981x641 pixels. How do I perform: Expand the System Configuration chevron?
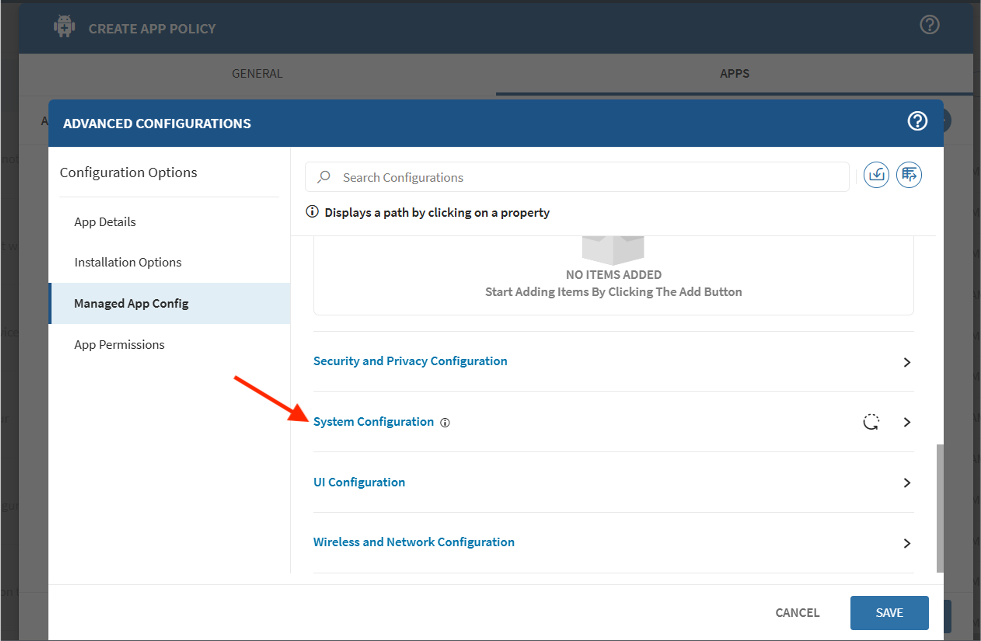click(907, 422)
